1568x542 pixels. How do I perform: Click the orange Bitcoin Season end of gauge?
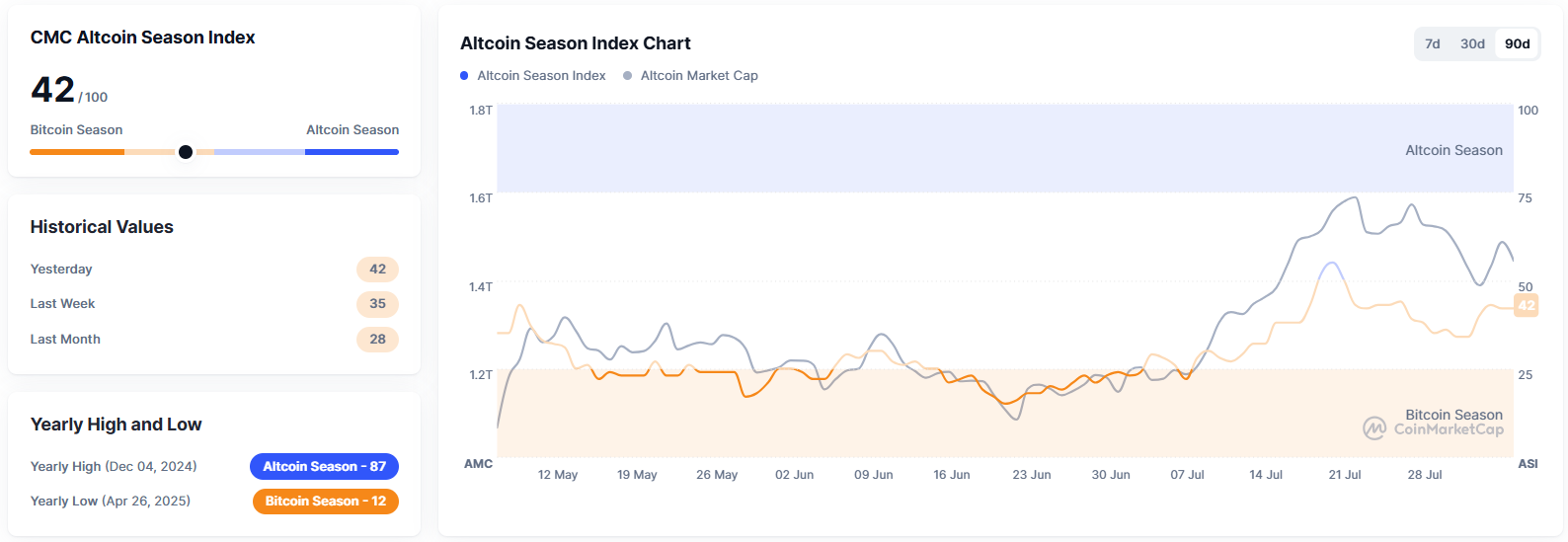click(x=77, y=152)
